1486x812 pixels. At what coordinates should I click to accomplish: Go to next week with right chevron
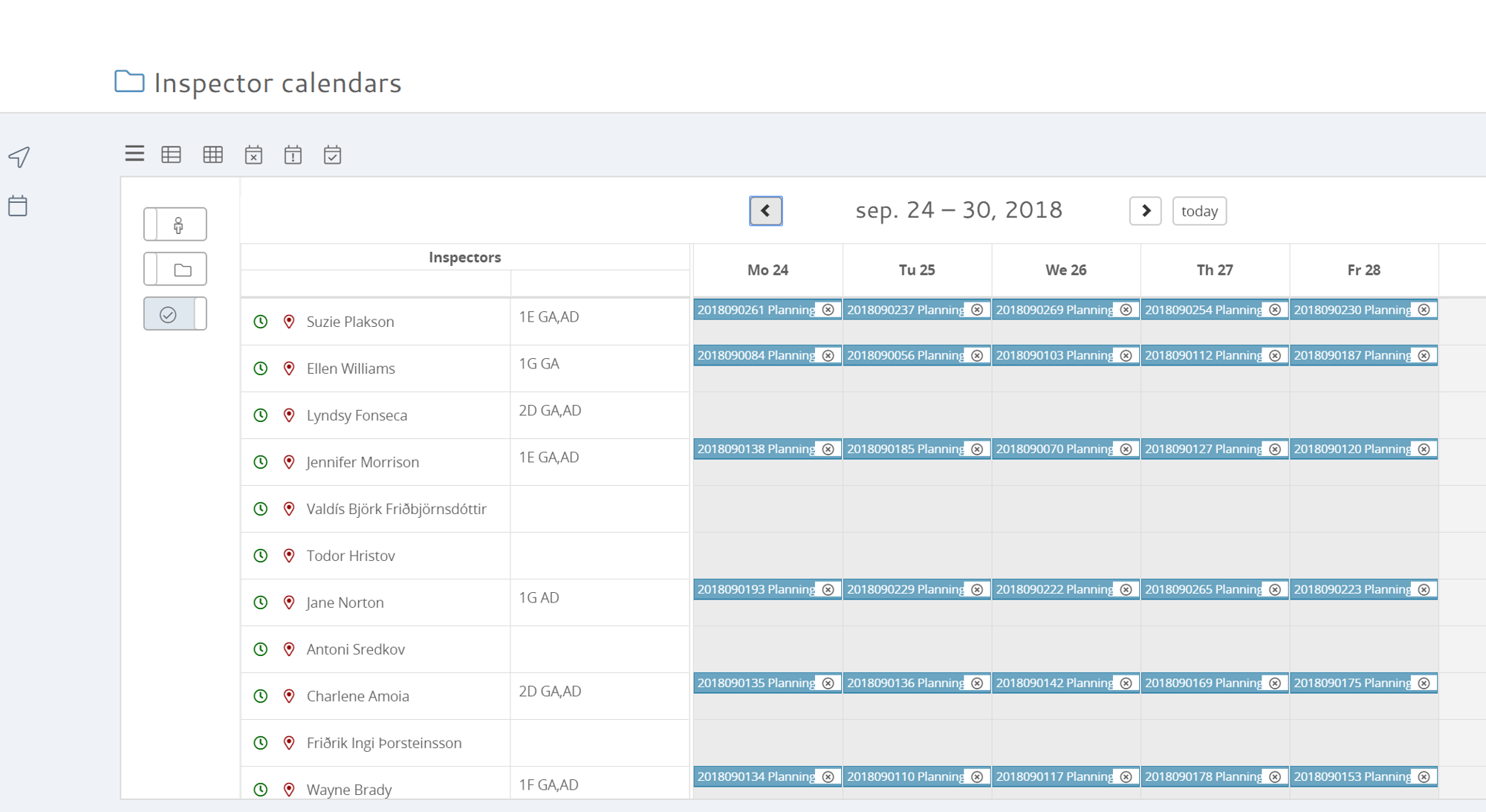point(1145,211)
